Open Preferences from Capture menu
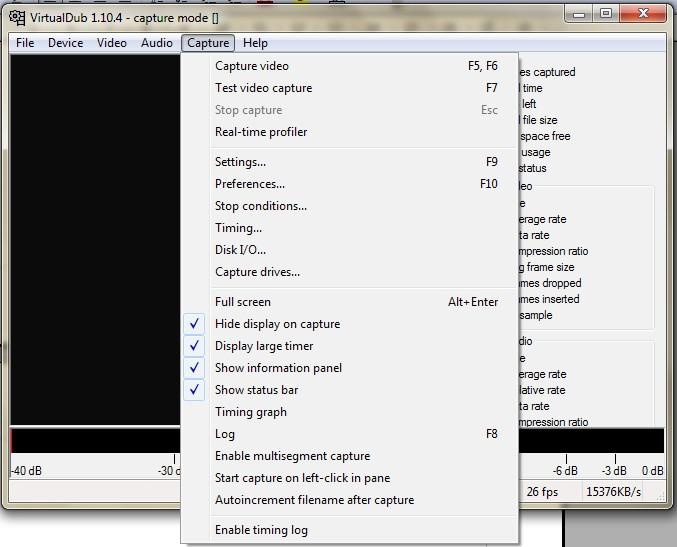677x547 pixels. [350, 184]
